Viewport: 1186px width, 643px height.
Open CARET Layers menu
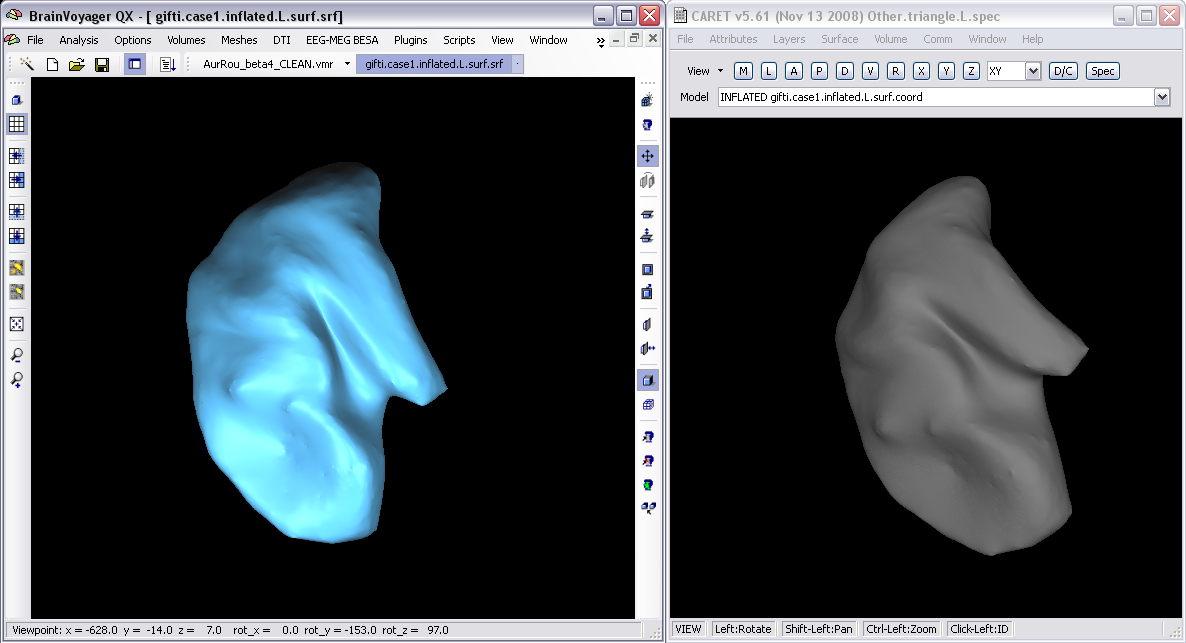[x=789, y=39]
